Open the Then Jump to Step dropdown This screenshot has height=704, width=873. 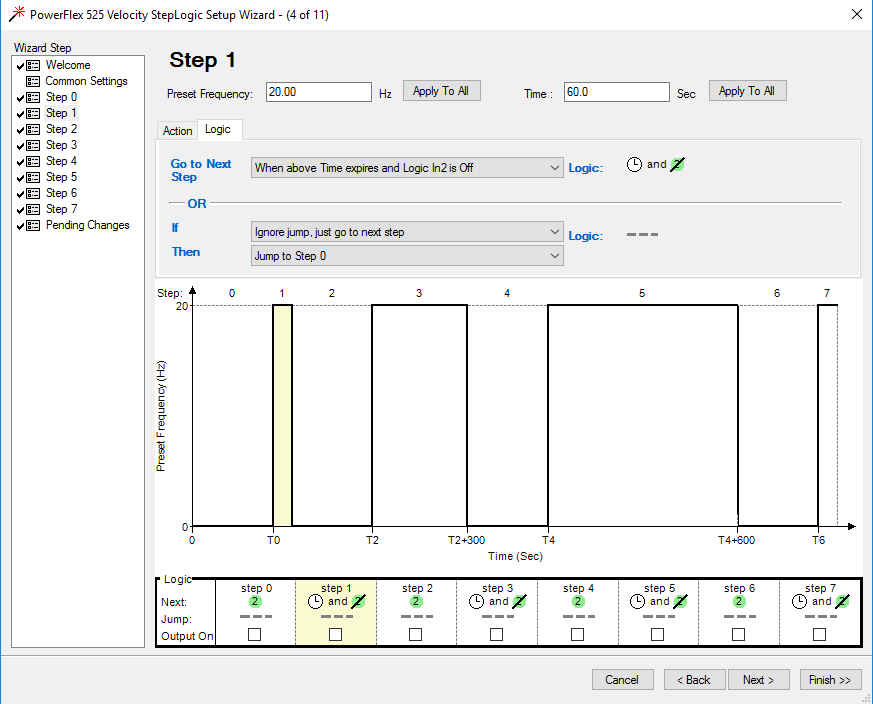pyautogui.click(x=407, y=256)
